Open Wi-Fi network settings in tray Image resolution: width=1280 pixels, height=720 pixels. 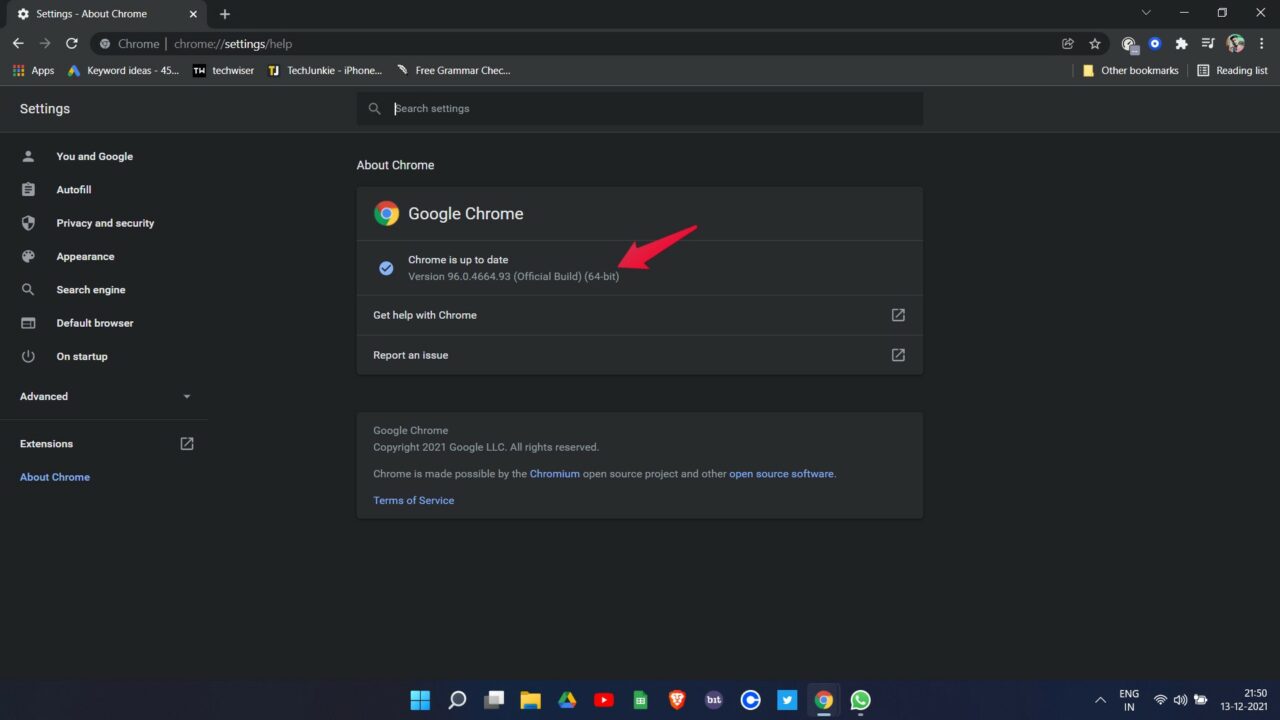(1161, 700)
